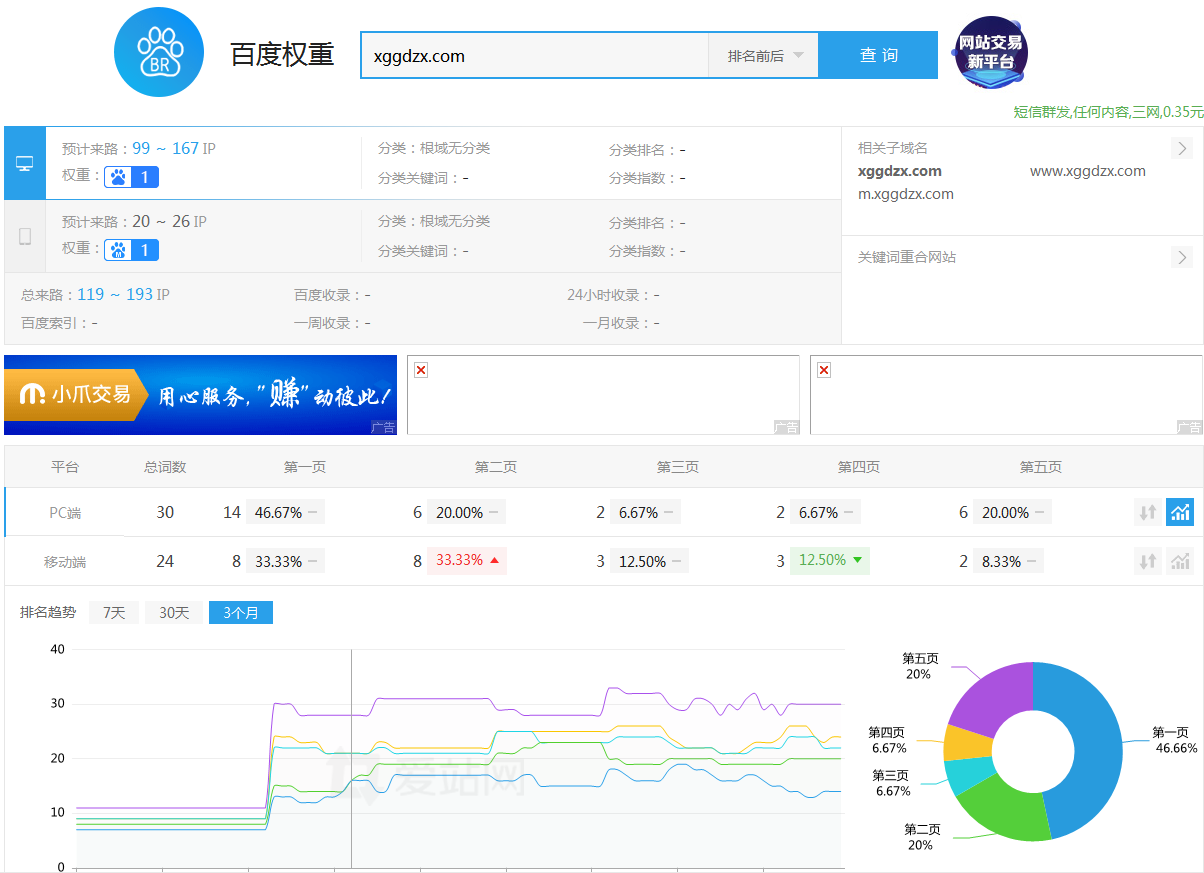The height and width of the screenshot is (873, 1204).
Task: Open the www.xggdzx.com subdomain link
Action: [x=1087, y=171]
